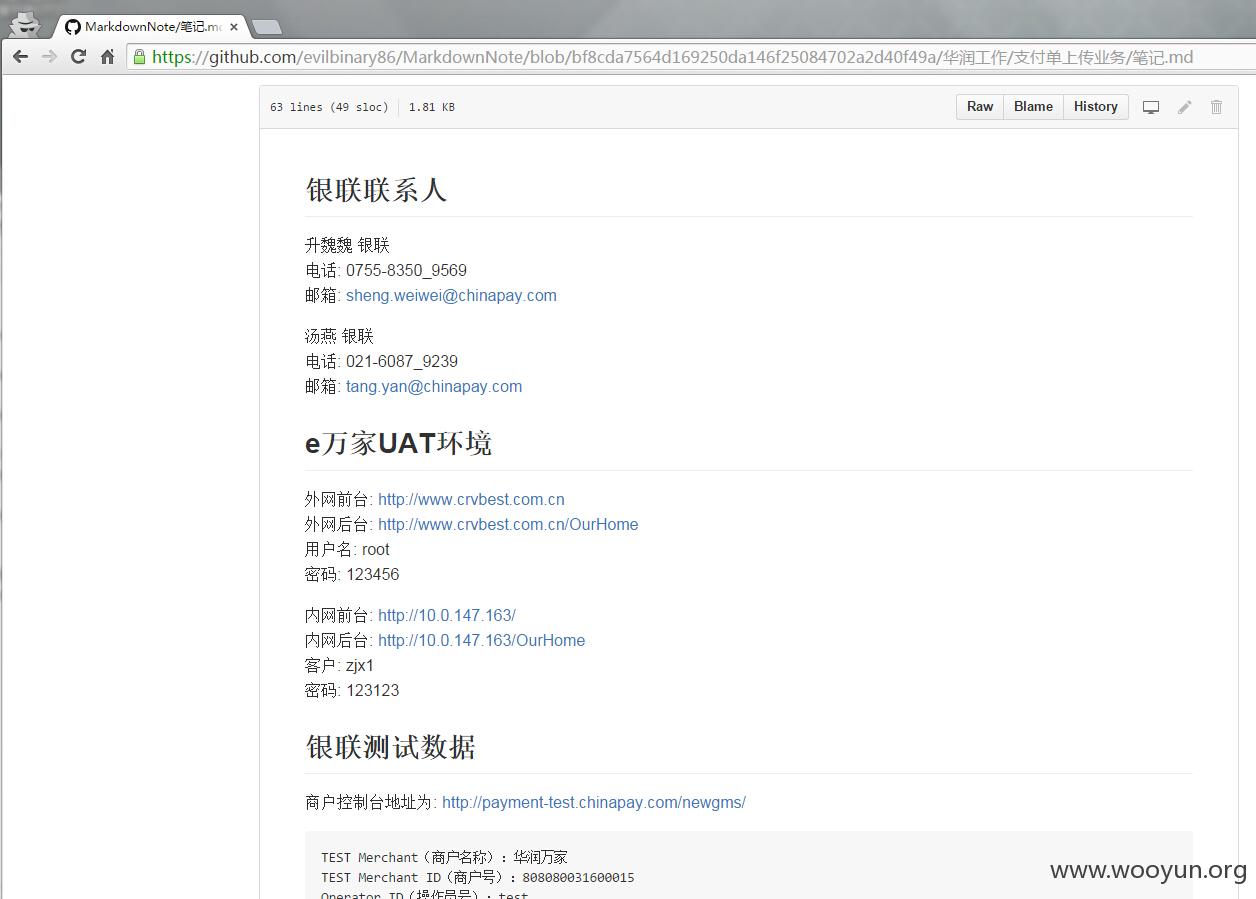Open the Blame view

[x=1033, y=107]
